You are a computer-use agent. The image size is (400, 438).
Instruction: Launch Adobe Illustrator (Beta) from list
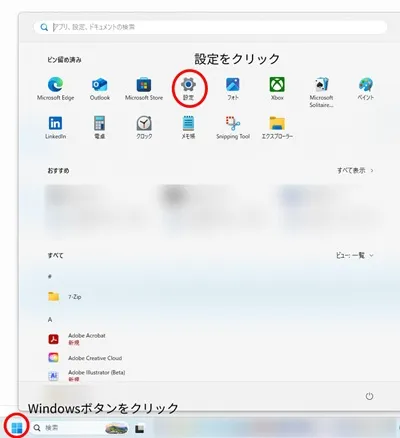[87, 376]
